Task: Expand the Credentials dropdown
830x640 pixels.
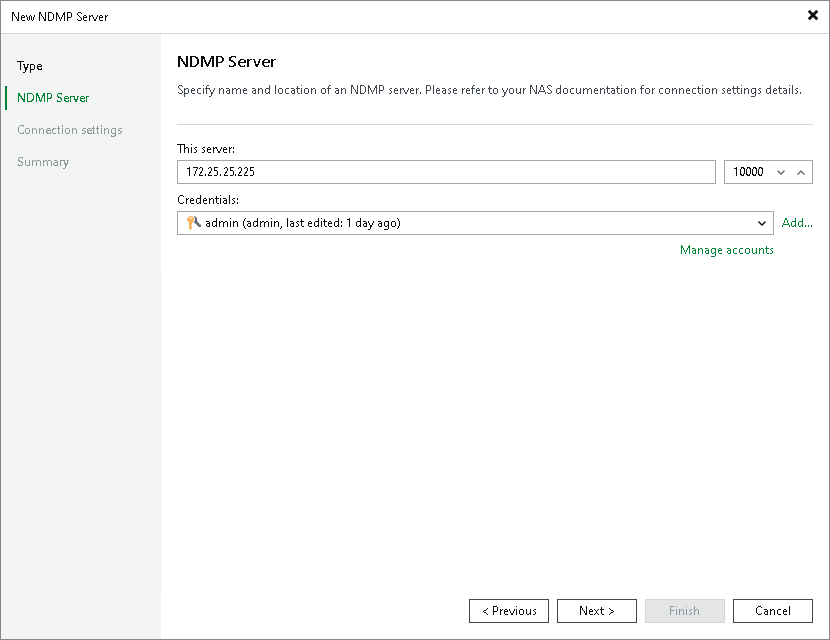Action: tap(762, 223)
